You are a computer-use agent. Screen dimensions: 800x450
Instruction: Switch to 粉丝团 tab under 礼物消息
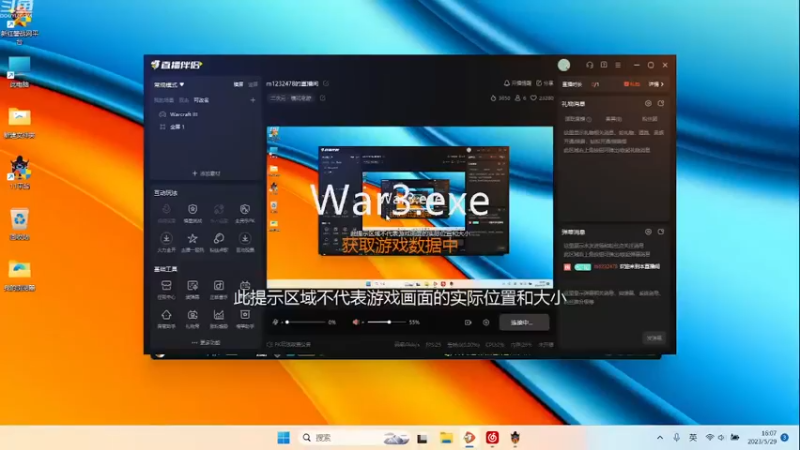pos(649,119)
